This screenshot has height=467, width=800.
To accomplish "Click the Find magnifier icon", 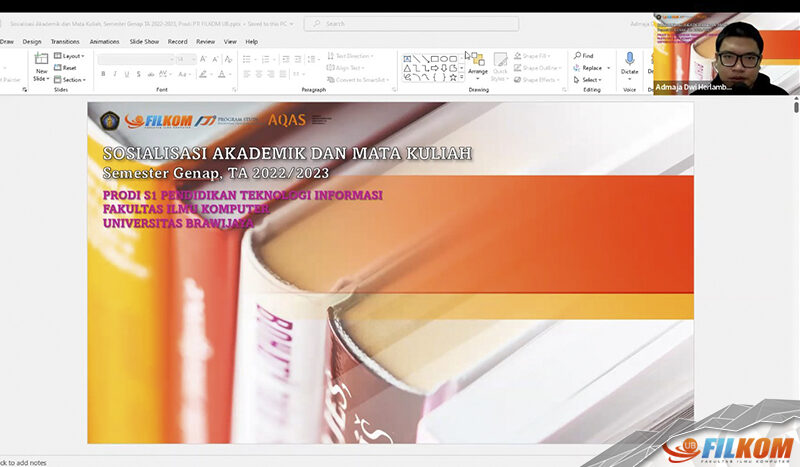I will (577, 56).
